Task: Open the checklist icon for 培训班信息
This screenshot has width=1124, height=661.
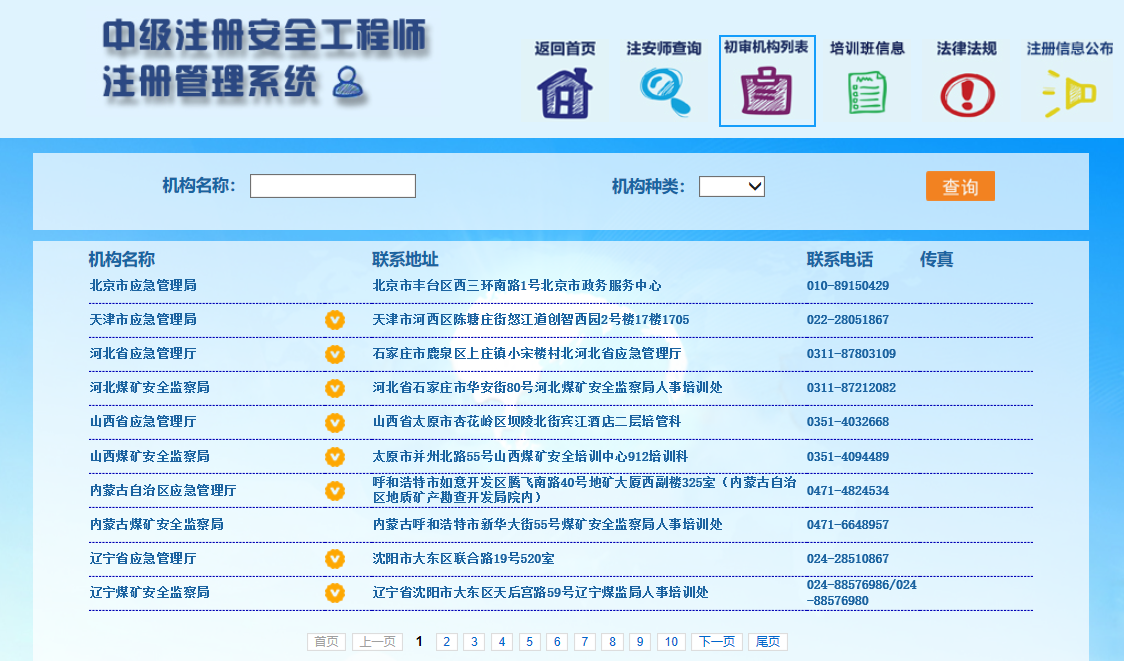Action: 867,93
